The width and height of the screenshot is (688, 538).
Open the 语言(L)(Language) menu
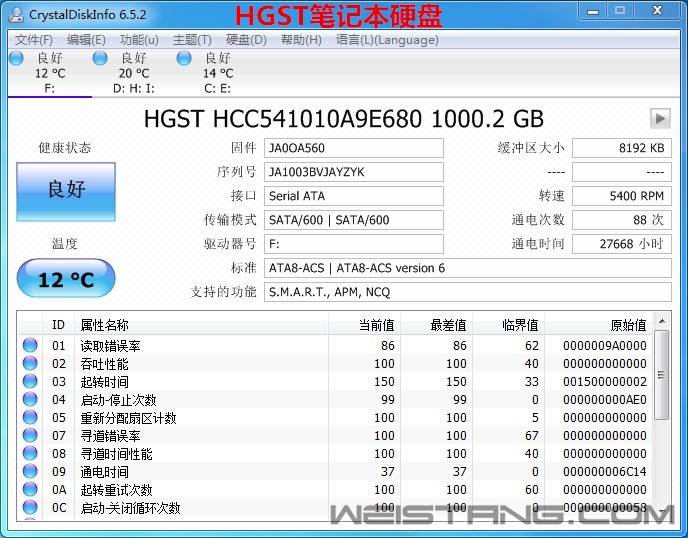[387, 40]
